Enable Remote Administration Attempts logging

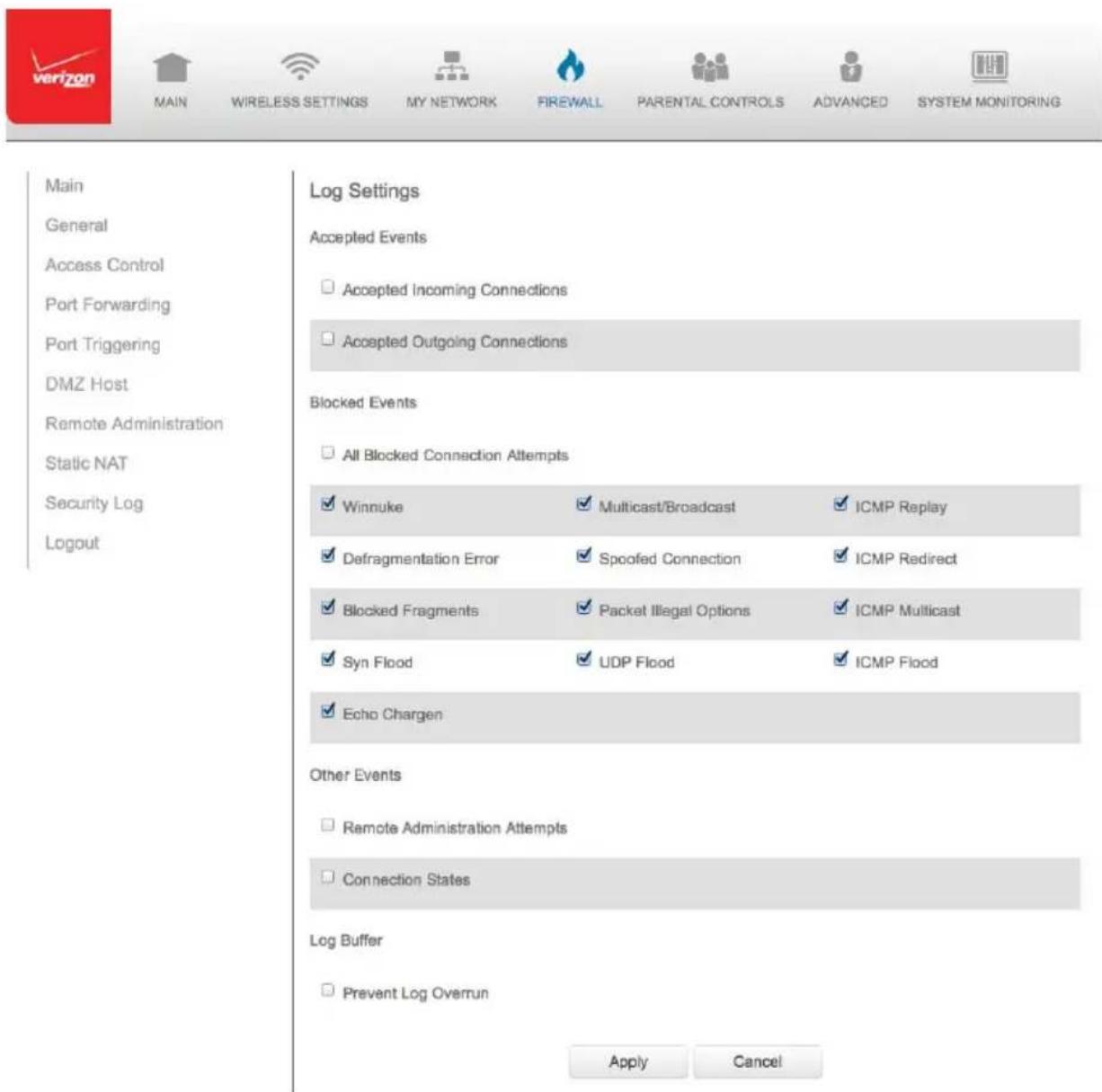point(327,825)
